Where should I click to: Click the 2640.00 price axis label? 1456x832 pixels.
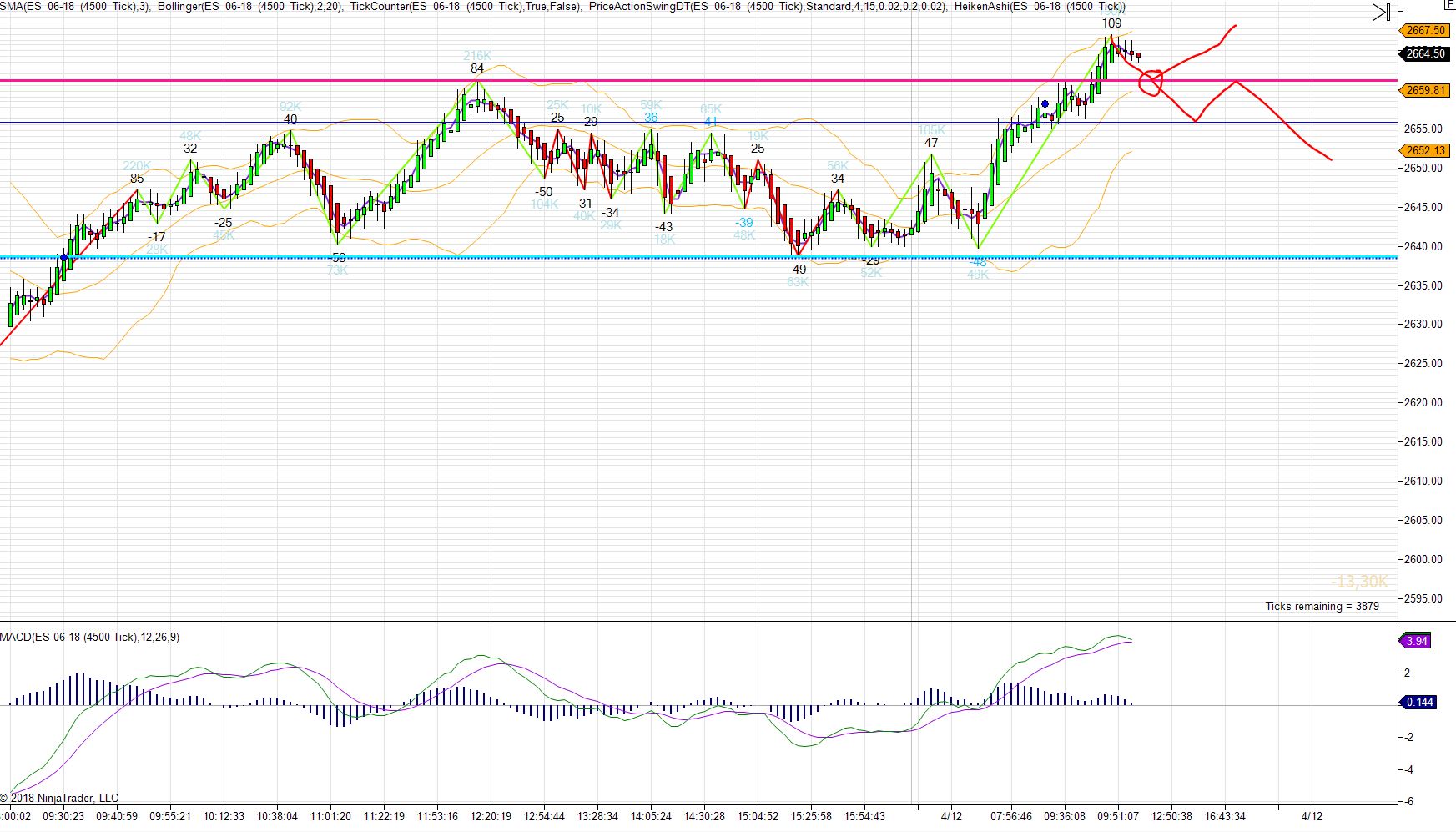click(1423, 246)
